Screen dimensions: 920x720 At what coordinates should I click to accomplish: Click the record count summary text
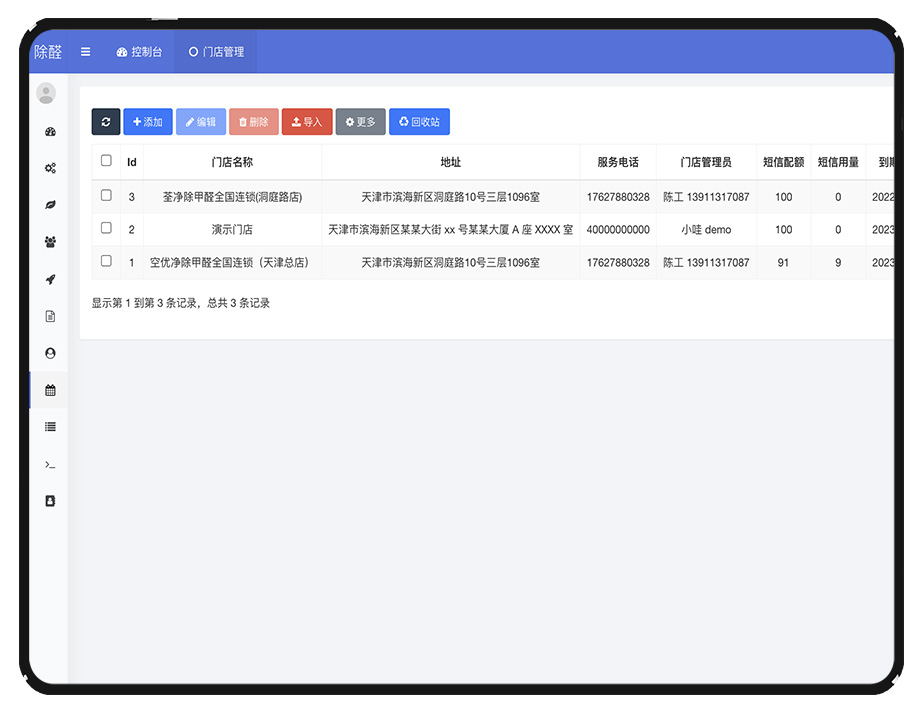(181, 303)
